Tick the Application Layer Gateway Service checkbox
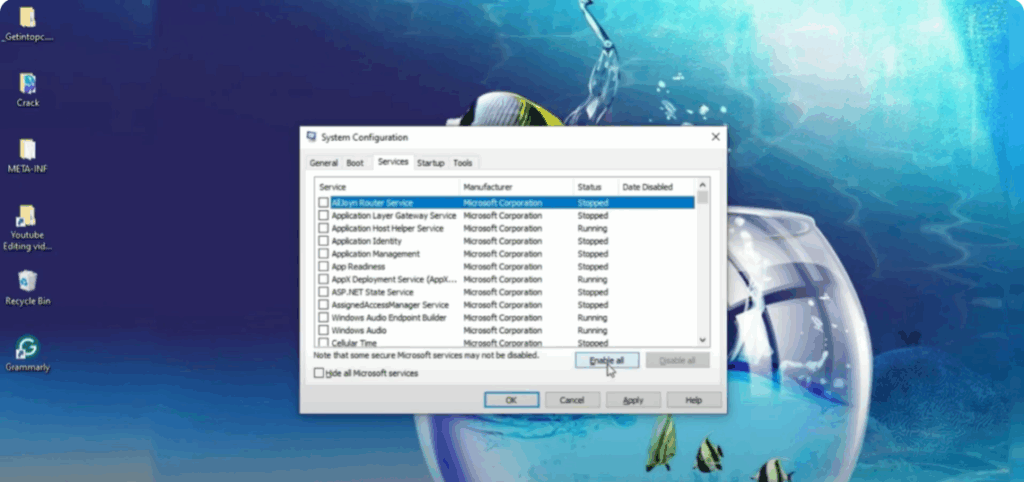Image resolution: width=1024 pixels, height=482 pixels. tap(323, 216)
